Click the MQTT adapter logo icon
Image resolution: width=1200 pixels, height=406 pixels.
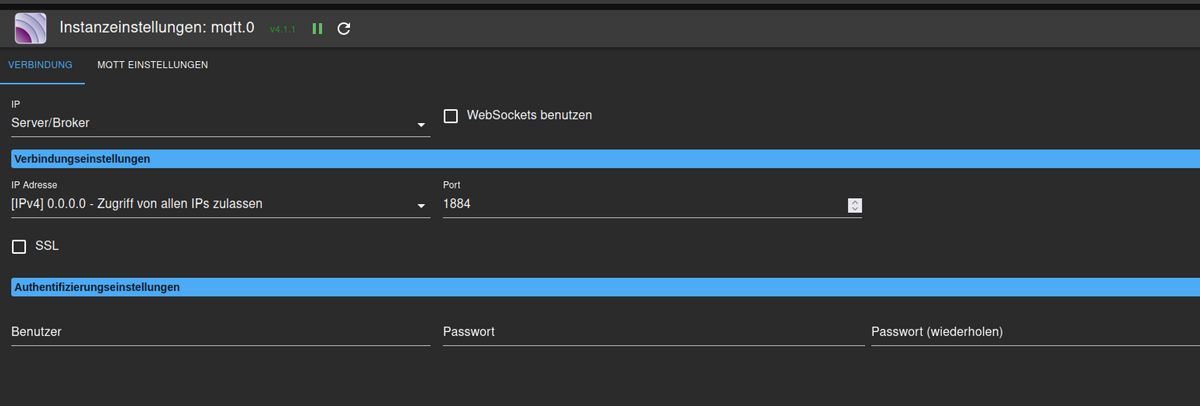[31, 28]
